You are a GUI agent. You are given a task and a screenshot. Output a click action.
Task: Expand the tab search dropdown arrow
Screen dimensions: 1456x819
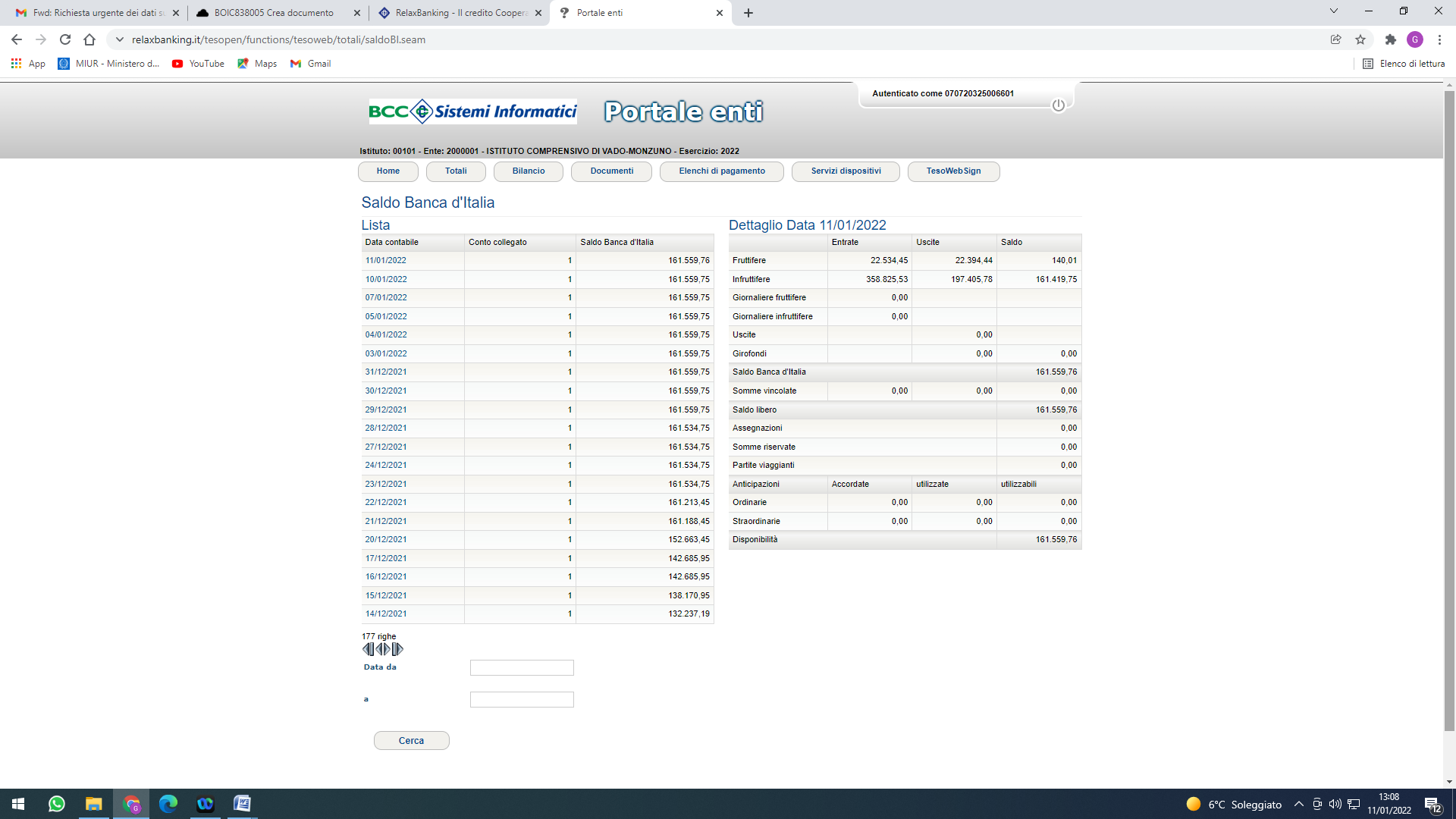tap(1333, 11)
